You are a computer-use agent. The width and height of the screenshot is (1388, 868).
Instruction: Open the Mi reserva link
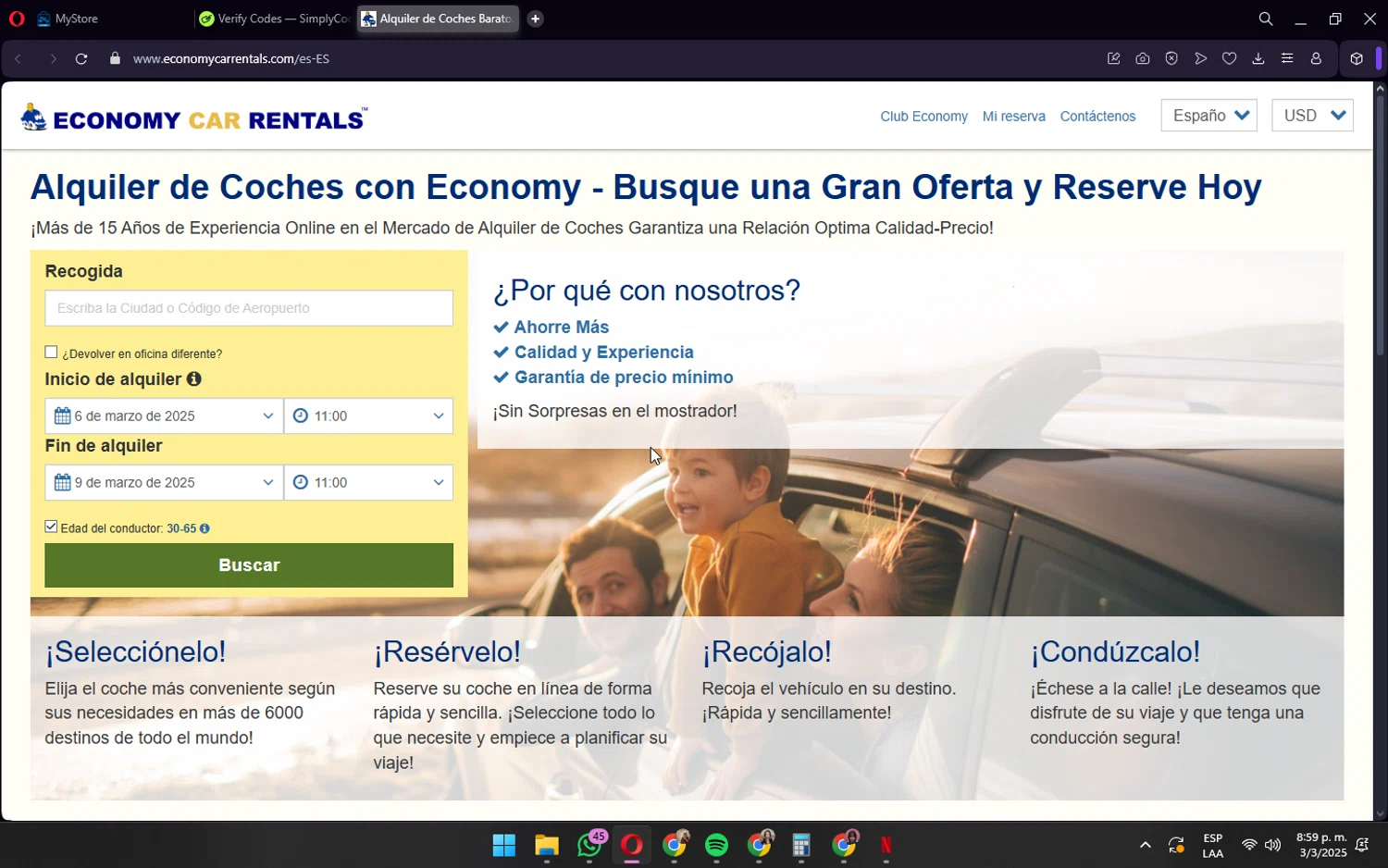(1014, 117)
